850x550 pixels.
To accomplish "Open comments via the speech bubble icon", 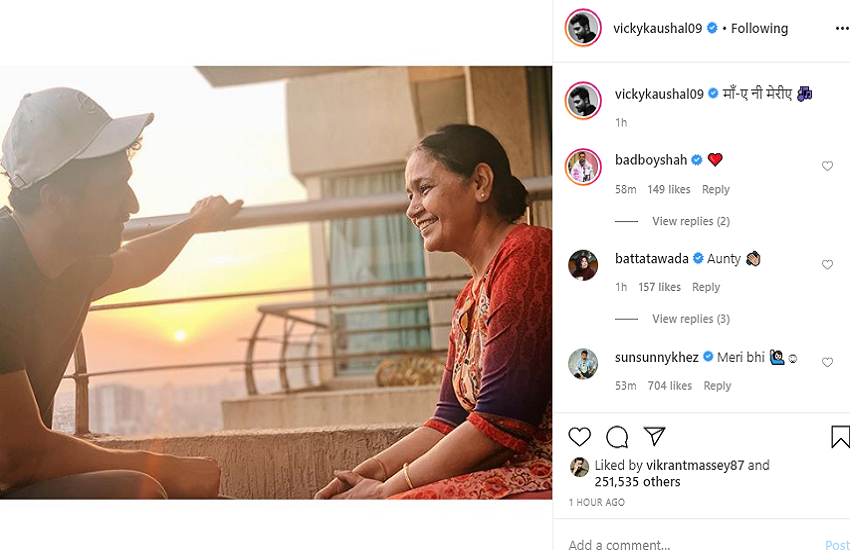I will pyautogui.click(x=617, y=437).
